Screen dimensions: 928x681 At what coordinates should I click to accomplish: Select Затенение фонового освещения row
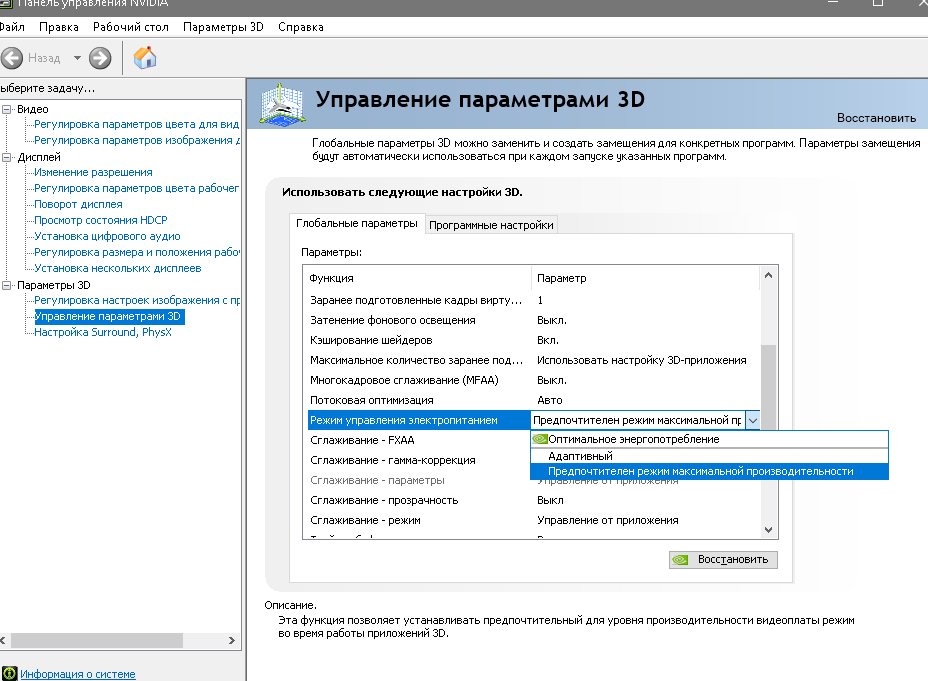(x=533, y=320)
